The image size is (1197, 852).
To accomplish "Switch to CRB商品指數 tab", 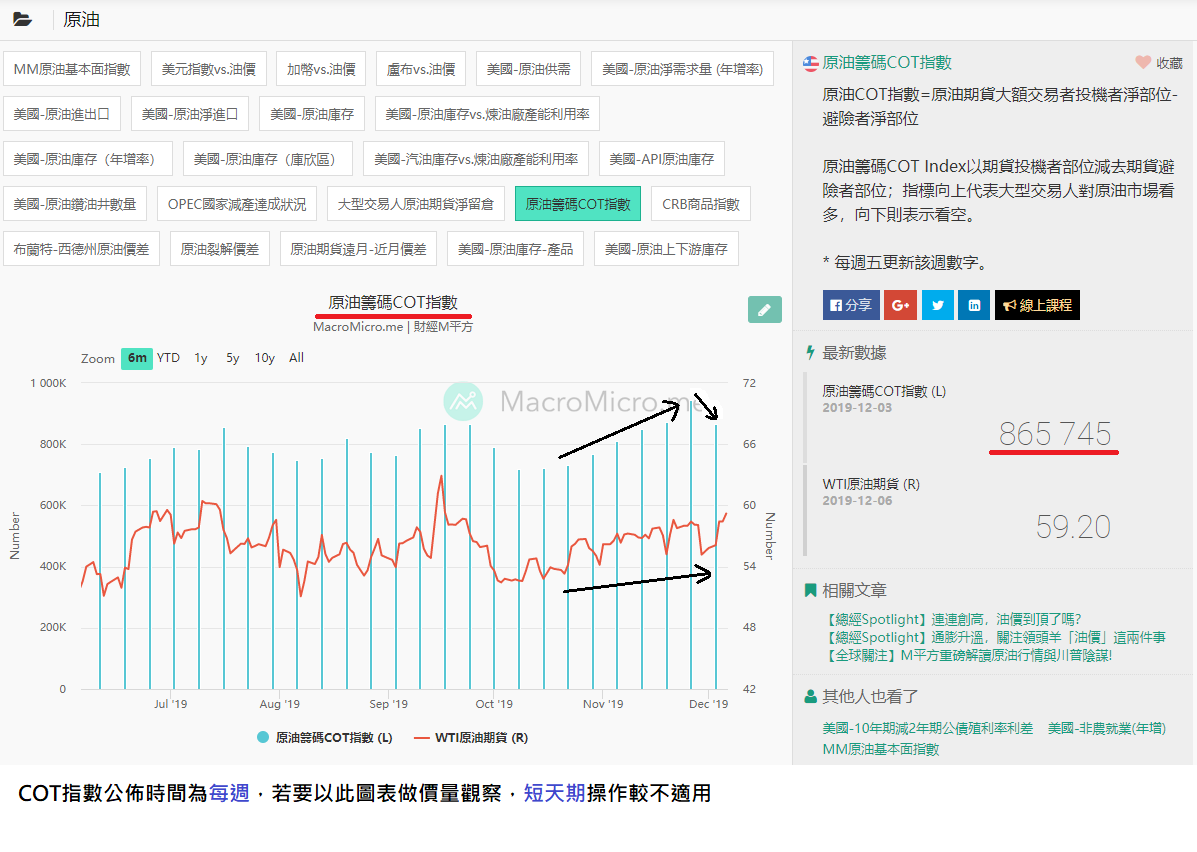I will (701, 204).
